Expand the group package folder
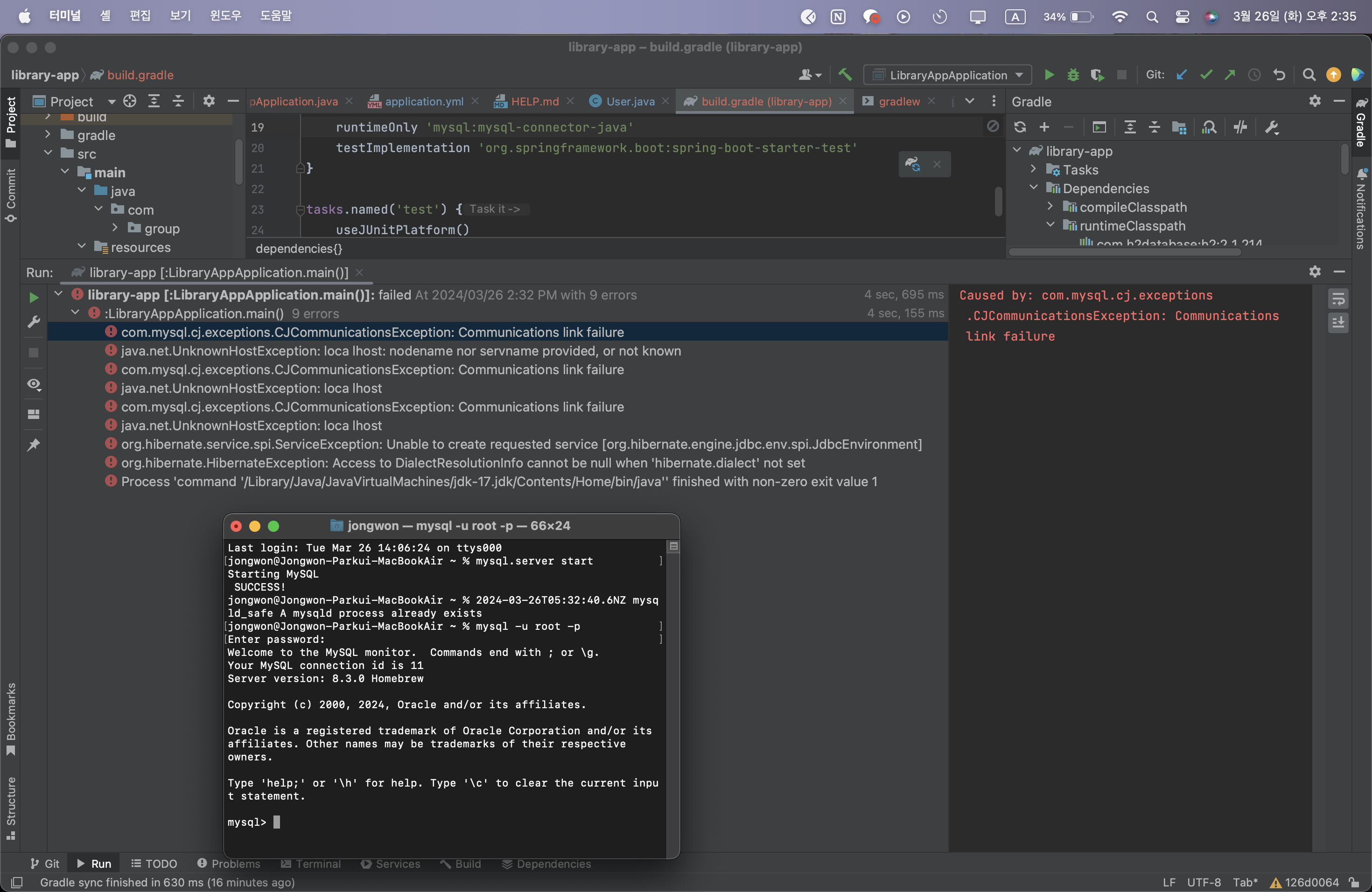1372x892 pixels. (x=115, y=228)
